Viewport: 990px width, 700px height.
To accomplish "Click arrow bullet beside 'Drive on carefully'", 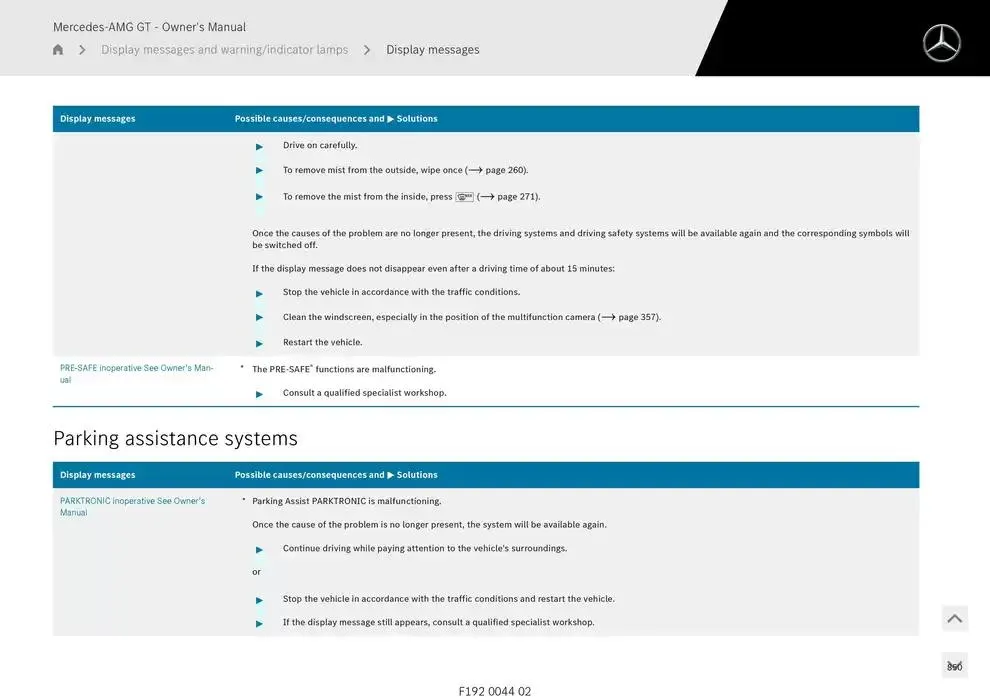I will [x=260, y=146].
